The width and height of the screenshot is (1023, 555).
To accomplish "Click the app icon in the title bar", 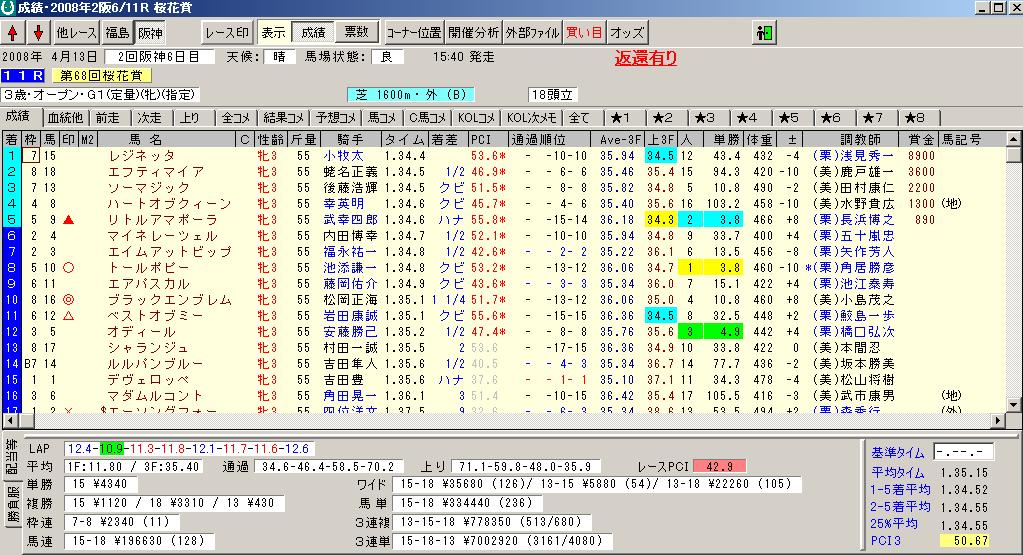I will [9, 8].
